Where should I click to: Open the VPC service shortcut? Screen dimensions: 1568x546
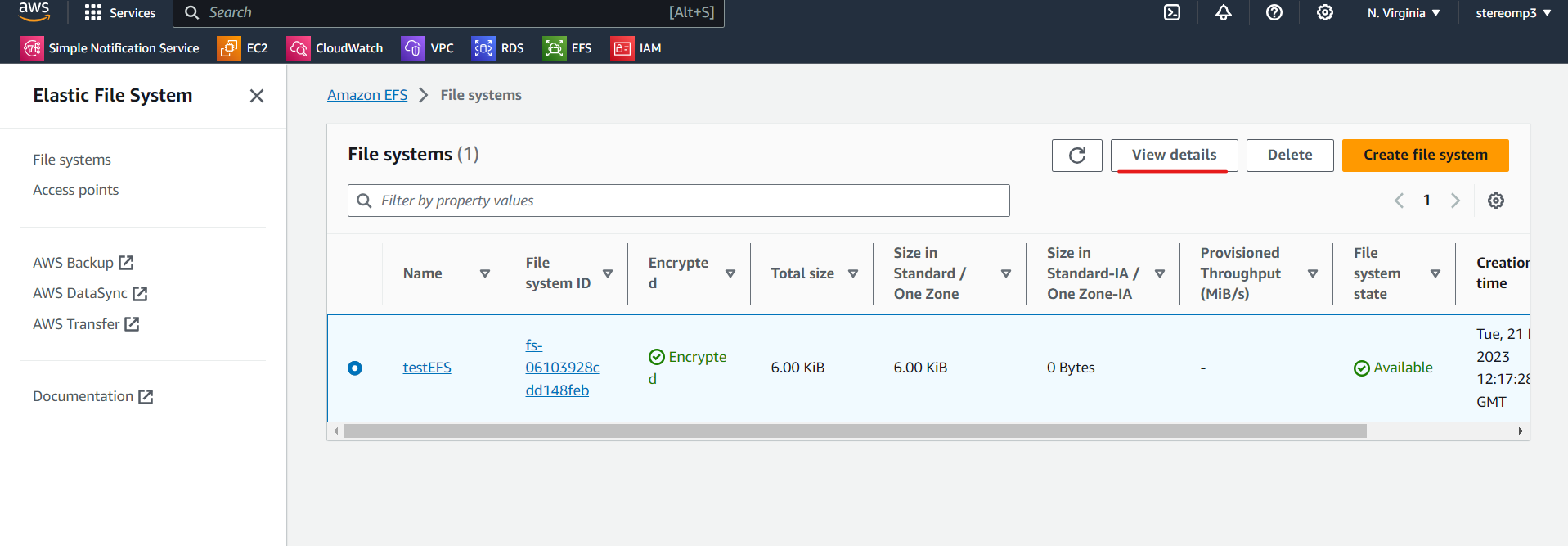tap(428, 48)
